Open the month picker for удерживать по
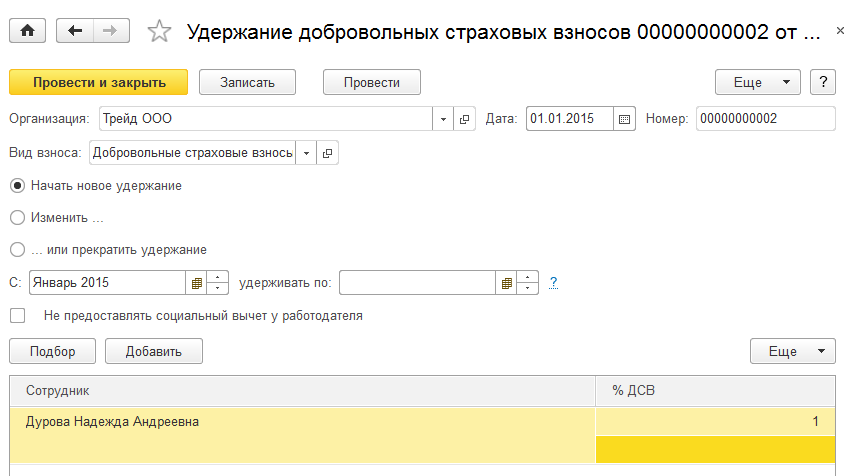 [x=506, y=283]
